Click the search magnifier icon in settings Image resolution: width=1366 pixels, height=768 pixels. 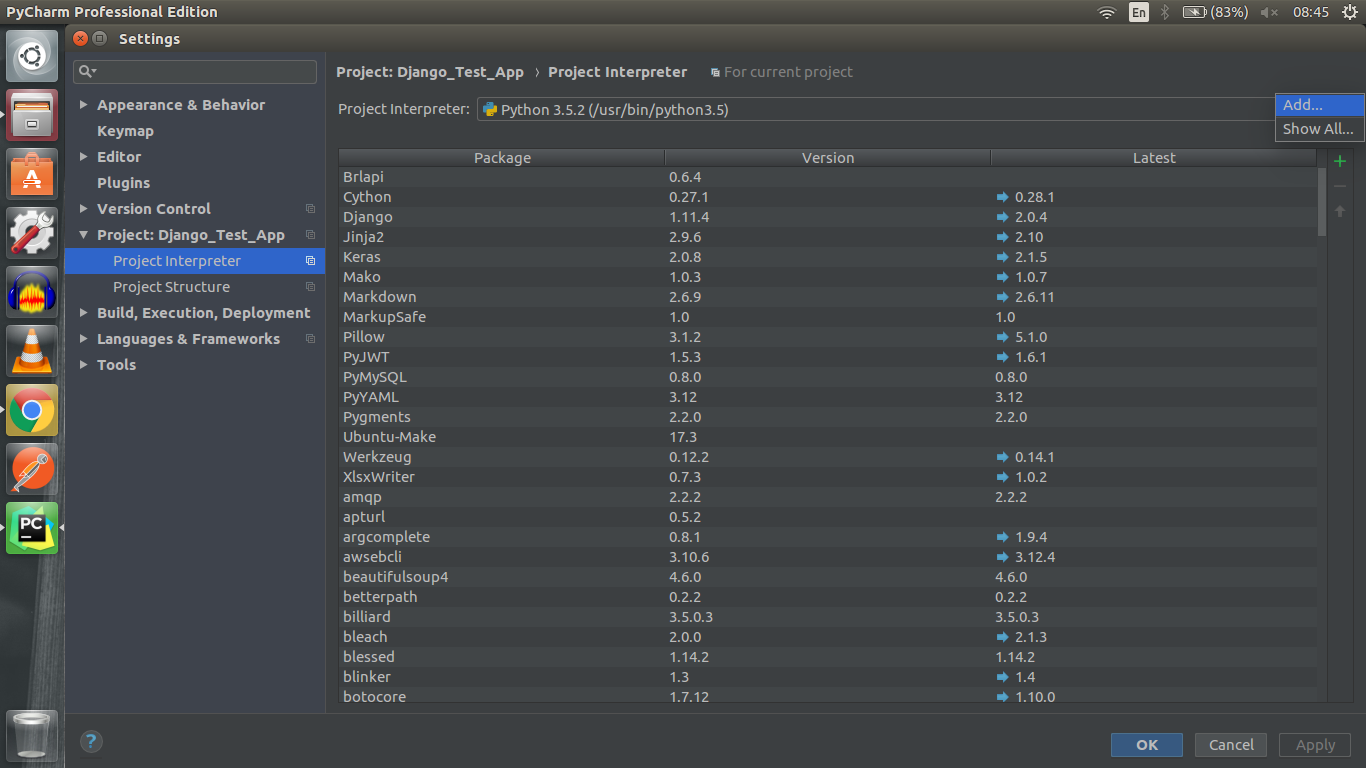coord(87,71)
